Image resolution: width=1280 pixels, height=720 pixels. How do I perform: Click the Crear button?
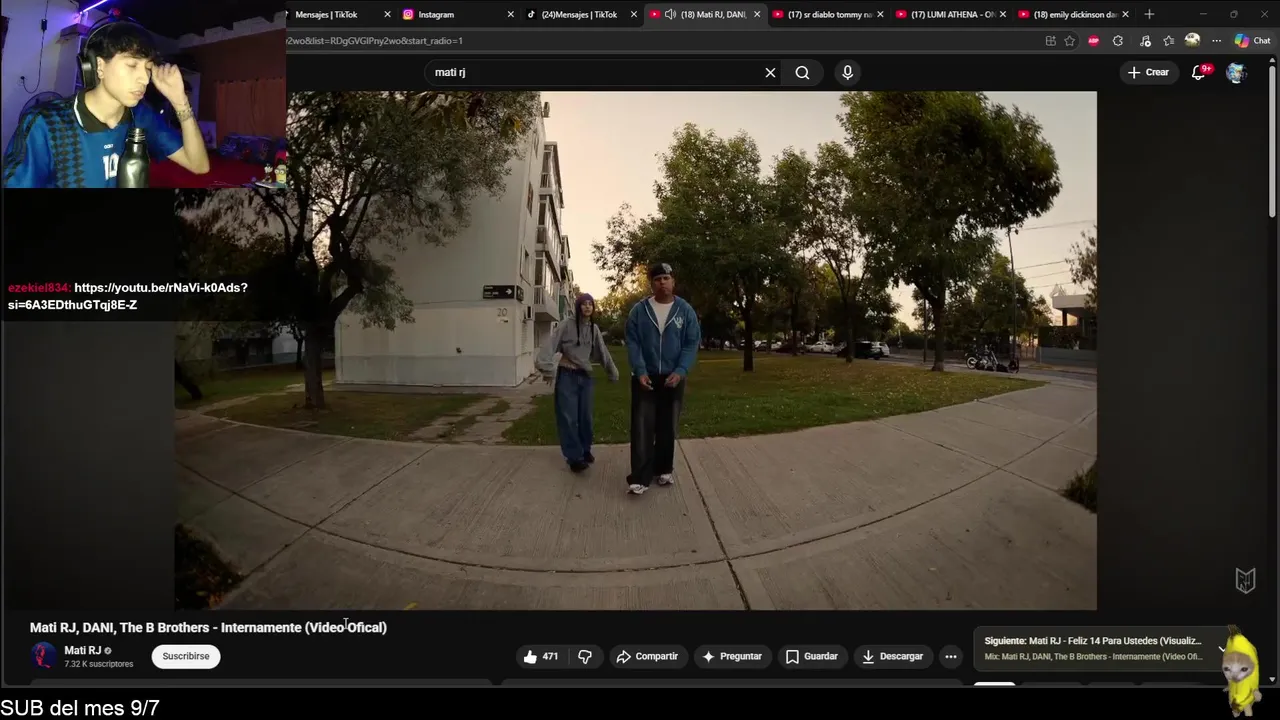(1148, 72)
